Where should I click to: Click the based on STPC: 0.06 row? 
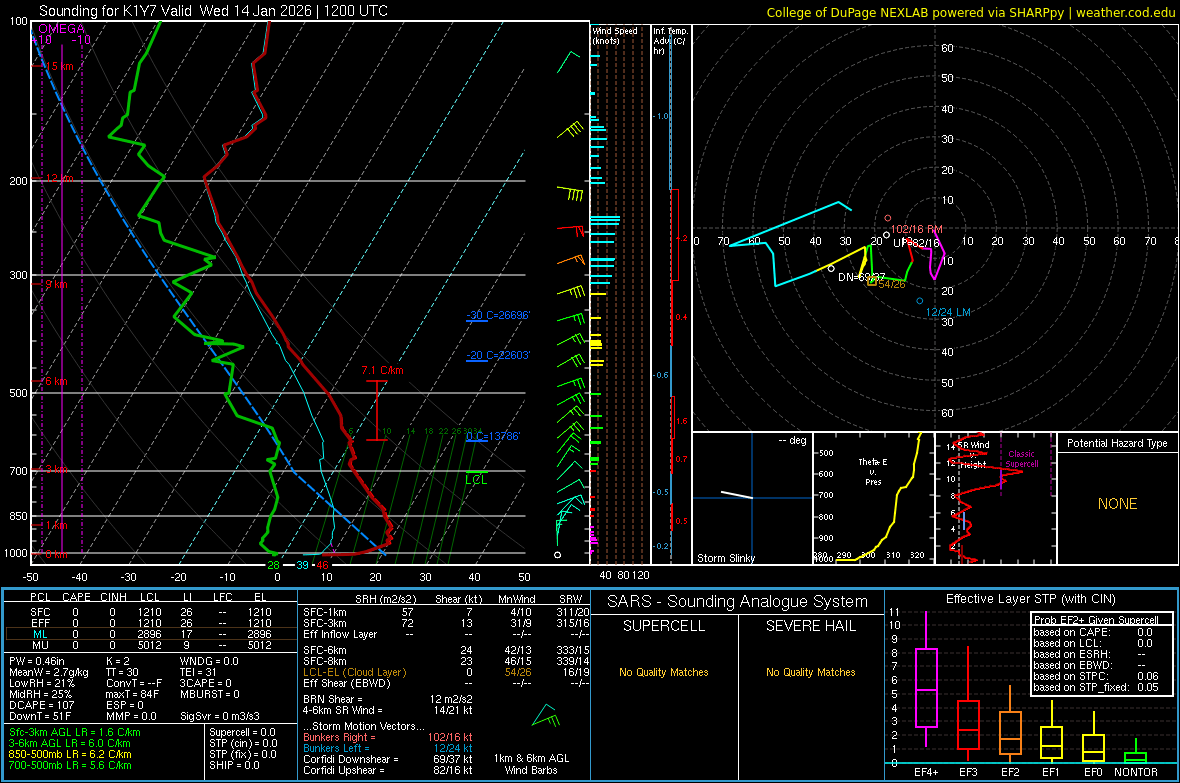coord(1095,676)
